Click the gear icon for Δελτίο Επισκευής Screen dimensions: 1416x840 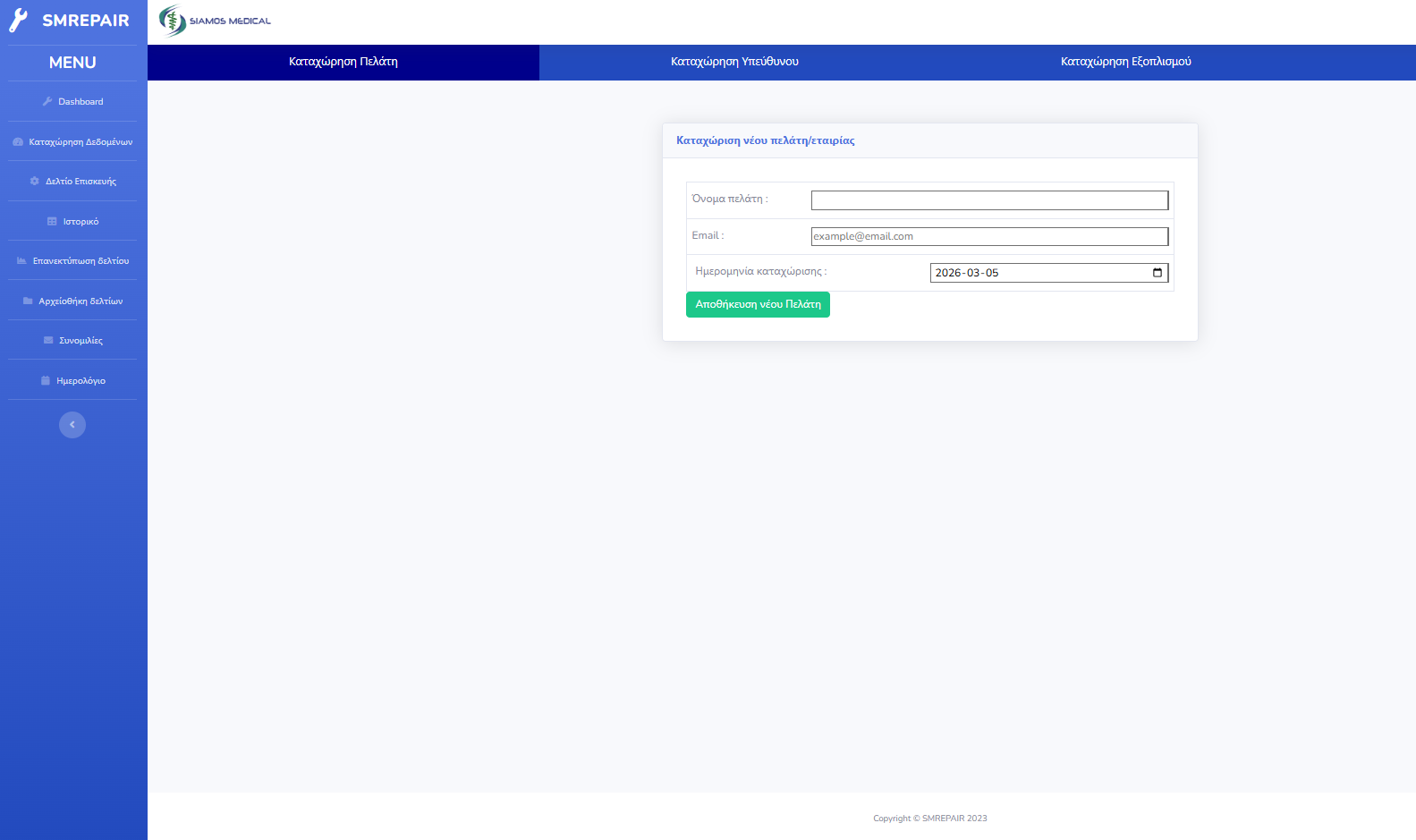(35, 182)
